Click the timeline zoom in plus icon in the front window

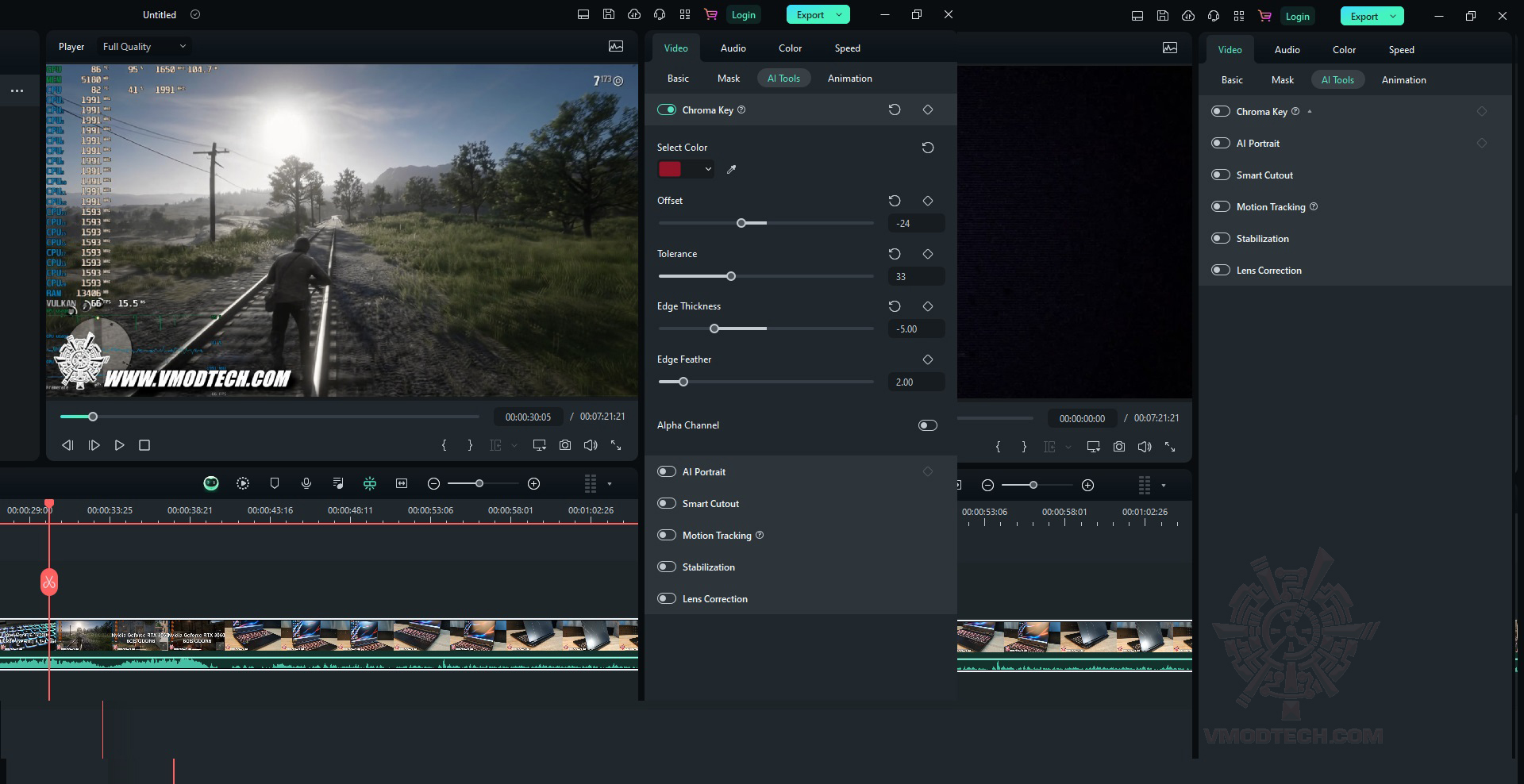(534, 483)
